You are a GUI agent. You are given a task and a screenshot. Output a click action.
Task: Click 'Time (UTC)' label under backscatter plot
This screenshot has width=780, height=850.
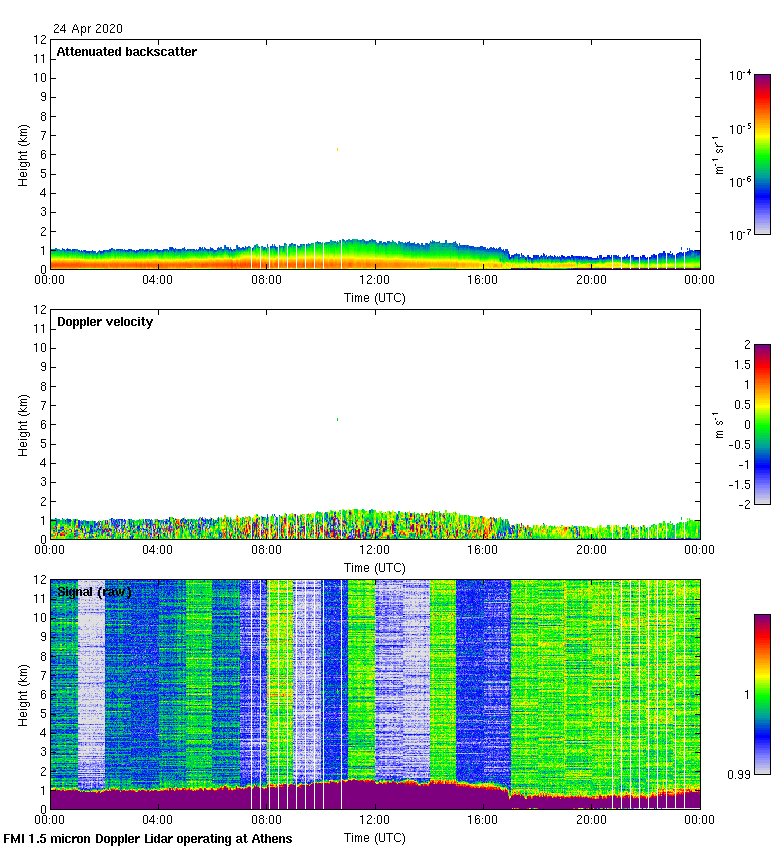[375, 297]
